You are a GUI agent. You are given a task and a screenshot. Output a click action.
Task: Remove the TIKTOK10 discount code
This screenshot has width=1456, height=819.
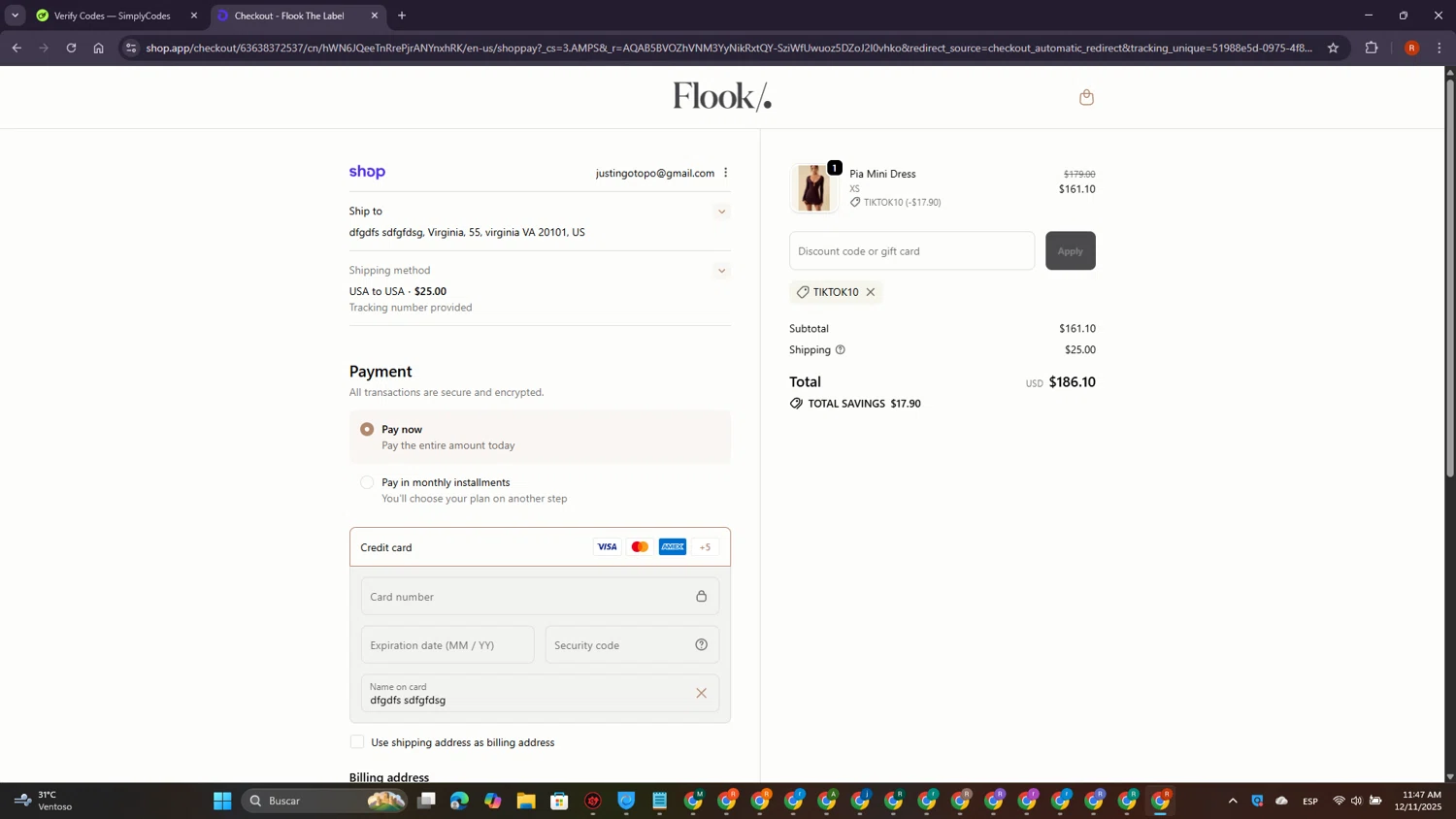tap(871, 292)
